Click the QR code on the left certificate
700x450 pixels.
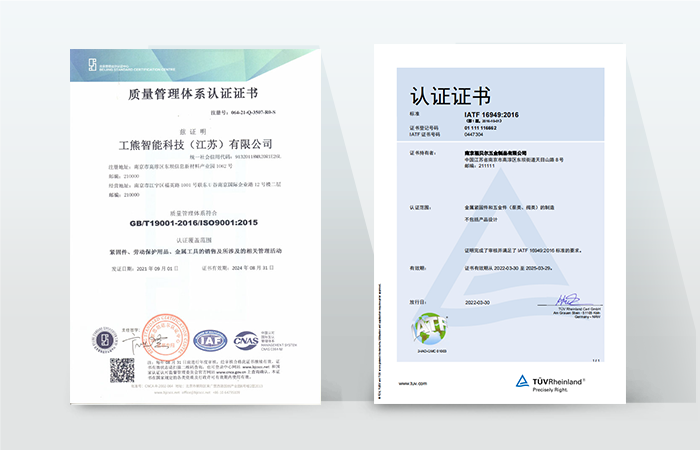tap(122, 370)
